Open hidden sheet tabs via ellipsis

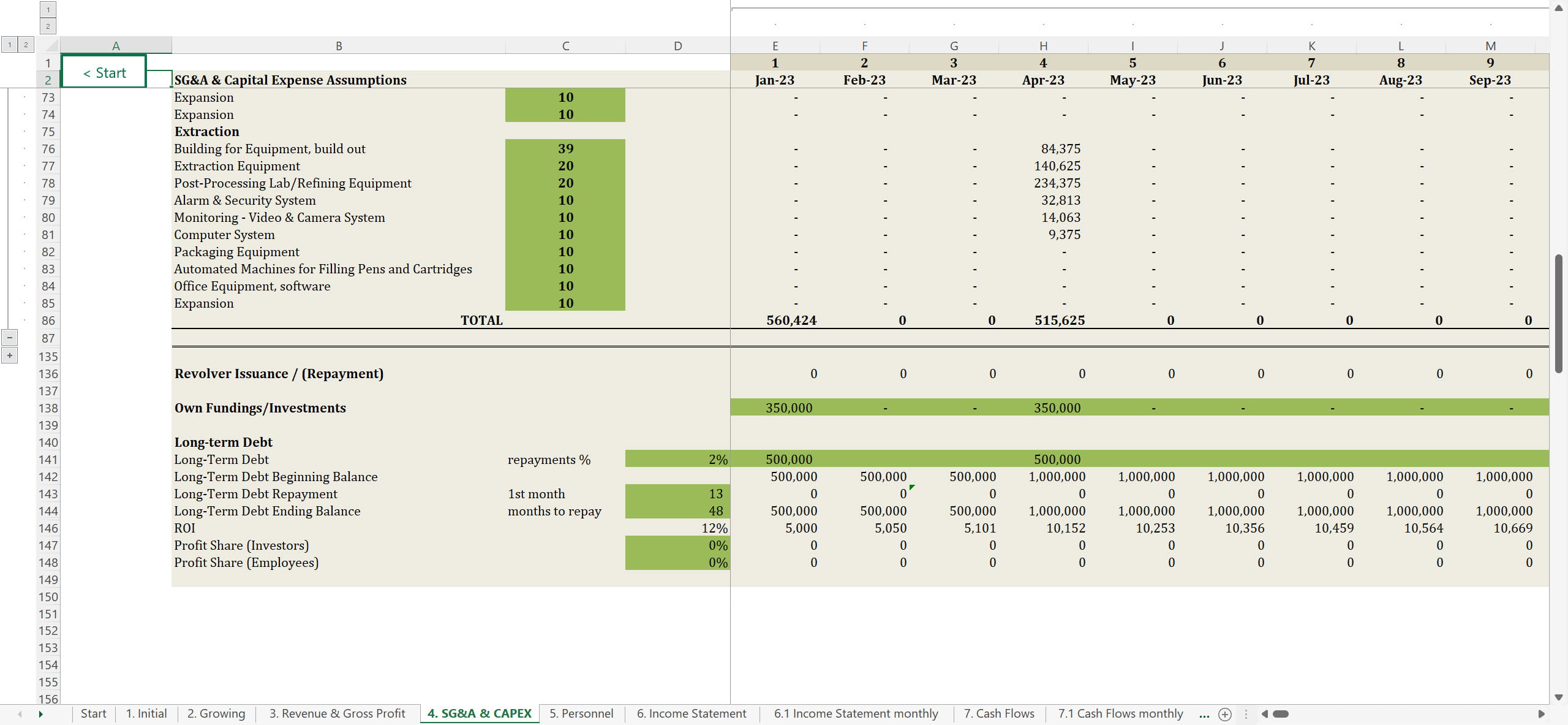coord(1204,714)
